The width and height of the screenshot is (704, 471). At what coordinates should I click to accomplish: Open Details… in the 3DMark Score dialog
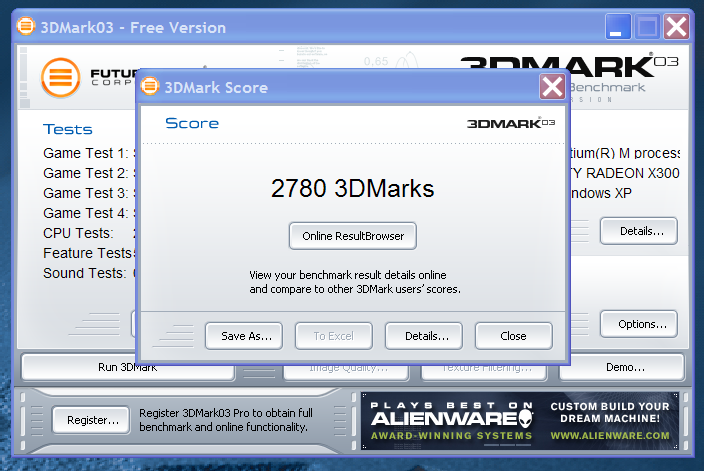point(424,336)
